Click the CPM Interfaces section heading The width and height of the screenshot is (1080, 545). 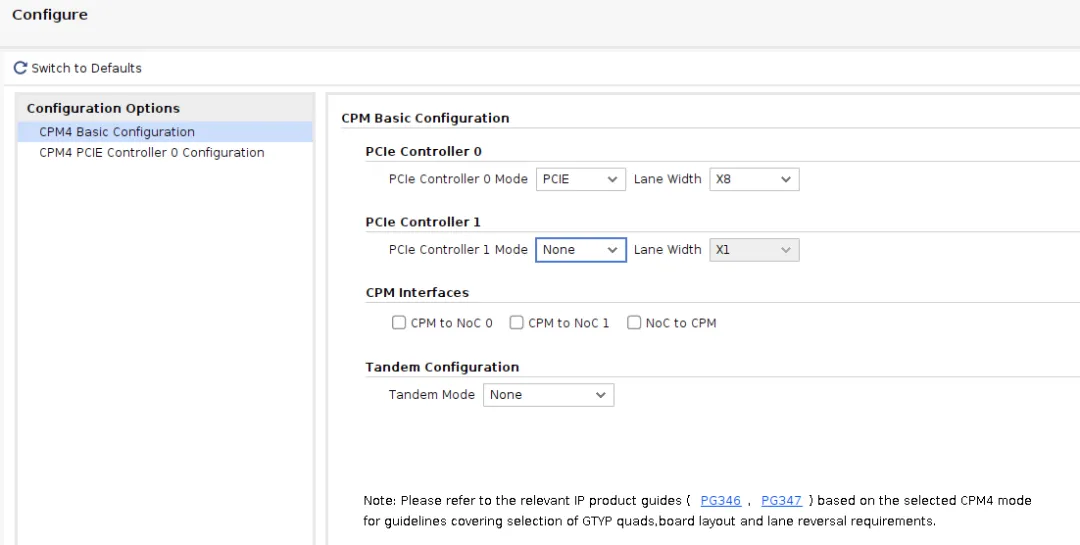pos(417,293)
